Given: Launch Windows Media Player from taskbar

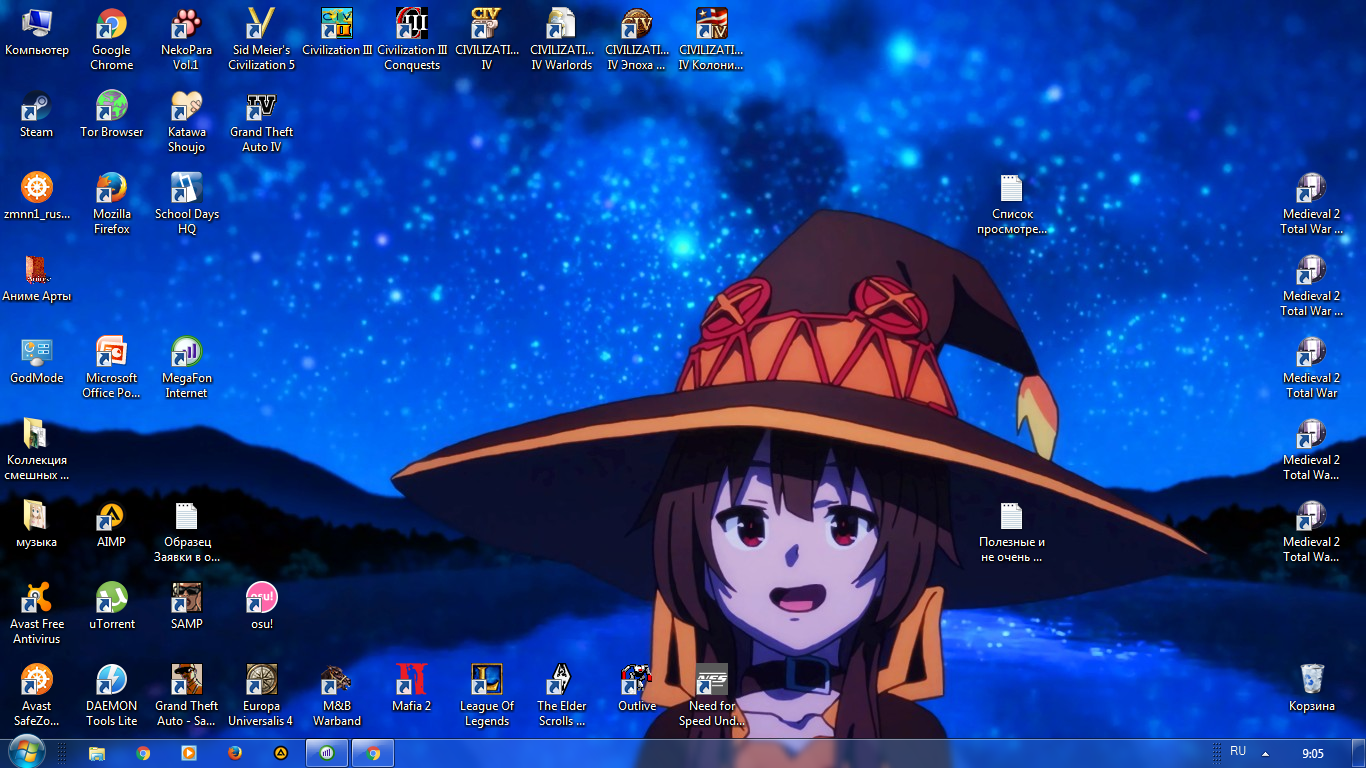Looking at the screenshot, I should pyautogui.click(x=189, y=753).
